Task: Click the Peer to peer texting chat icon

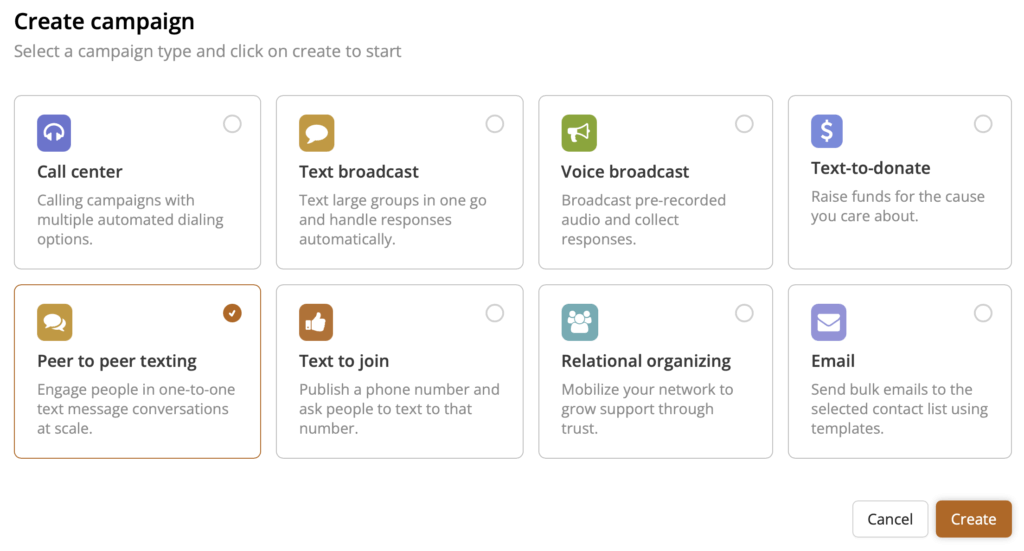Action: pyautogui.click(x=54, y=322)
